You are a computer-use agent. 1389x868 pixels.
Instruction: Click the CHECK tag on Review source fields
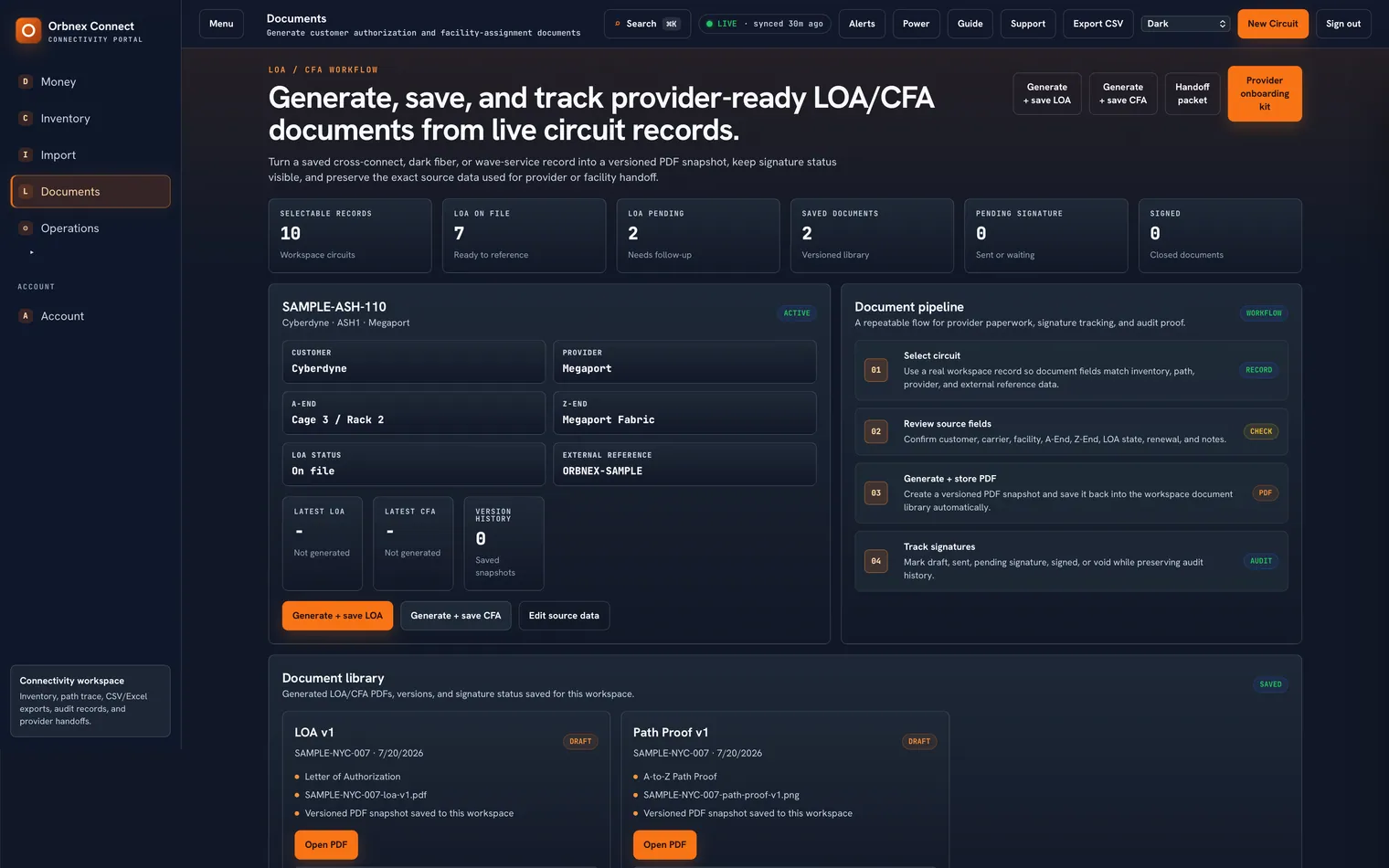(1261, 431)
